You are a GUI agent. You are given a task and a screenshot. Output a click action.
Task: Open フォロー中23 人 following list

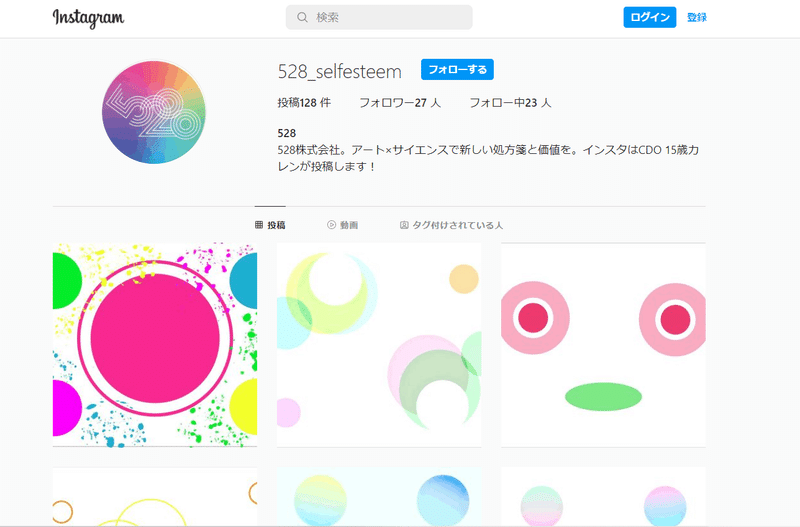(510, 103)
